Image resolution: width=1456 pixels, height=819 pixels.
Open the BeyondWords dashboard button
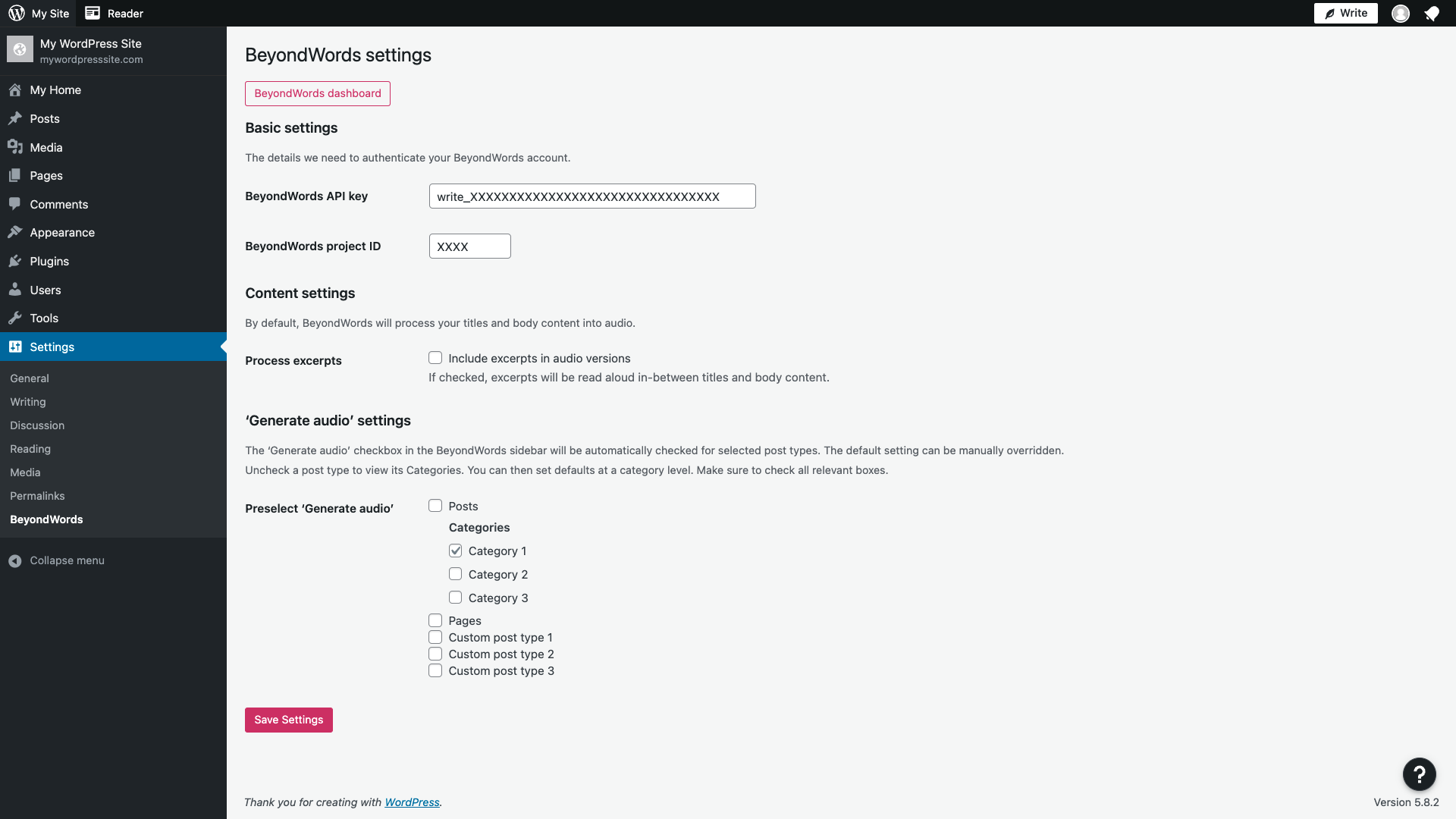click(x=317, y=93)
